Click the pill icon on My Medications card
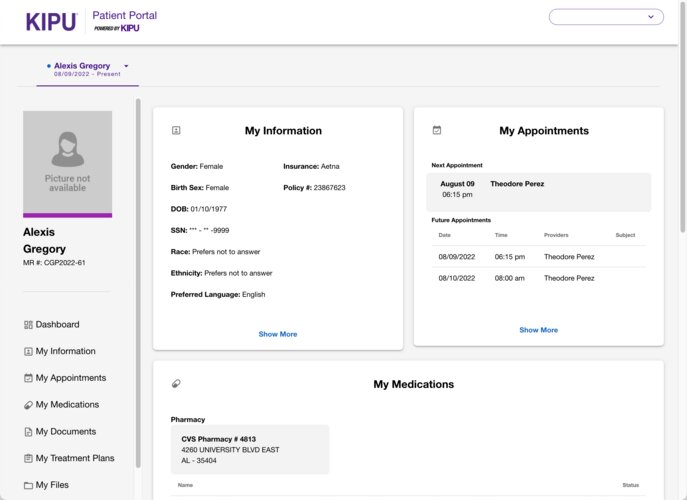This screenshot has height=500, width=687. tap(176, 384)
